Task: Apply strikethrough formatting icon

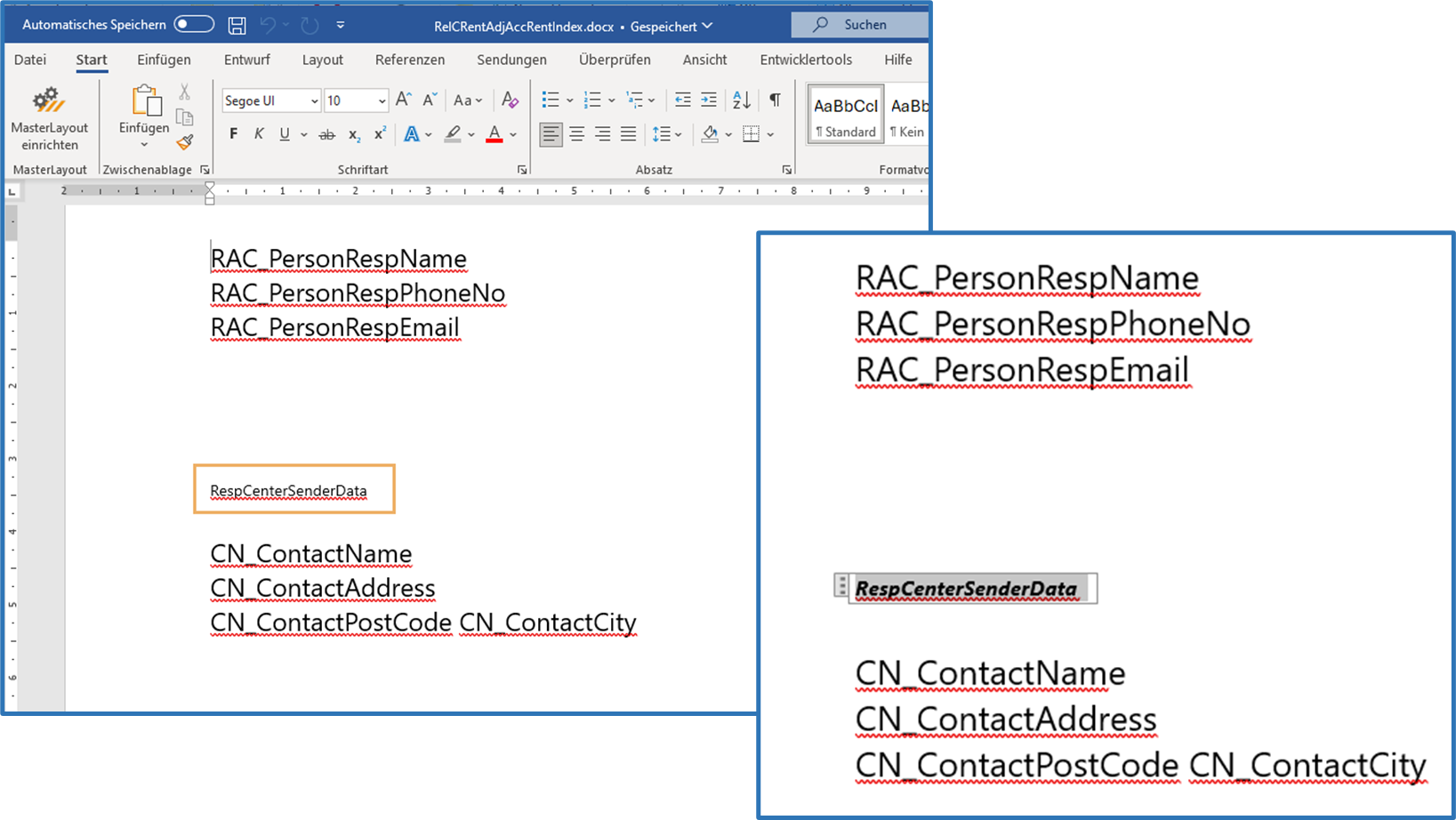Action: [326, 135]
